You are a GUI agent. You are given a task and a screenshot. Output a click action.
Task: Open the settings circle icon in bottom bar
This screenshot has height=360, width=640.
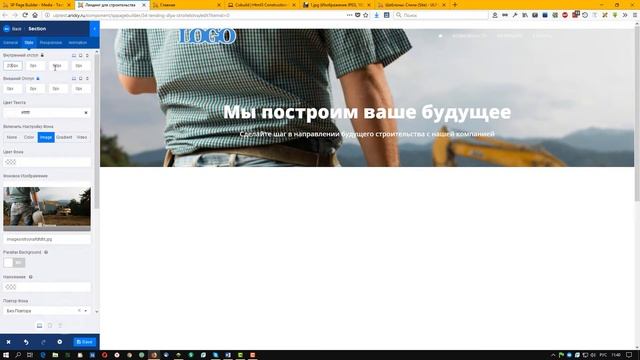click(60, 342)
